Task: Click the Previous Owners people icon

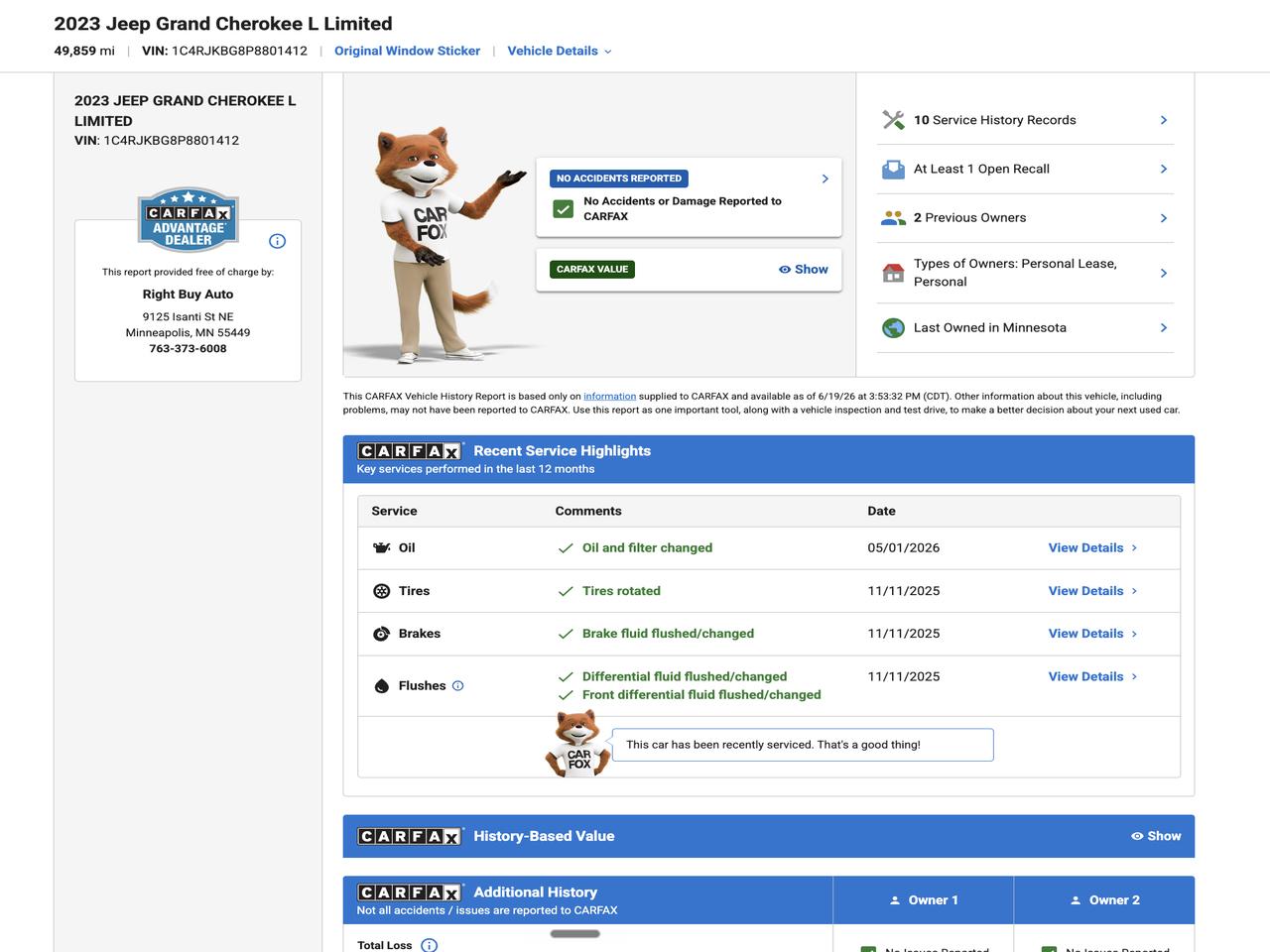Action: pyautogui.click(x=893, y=218)
